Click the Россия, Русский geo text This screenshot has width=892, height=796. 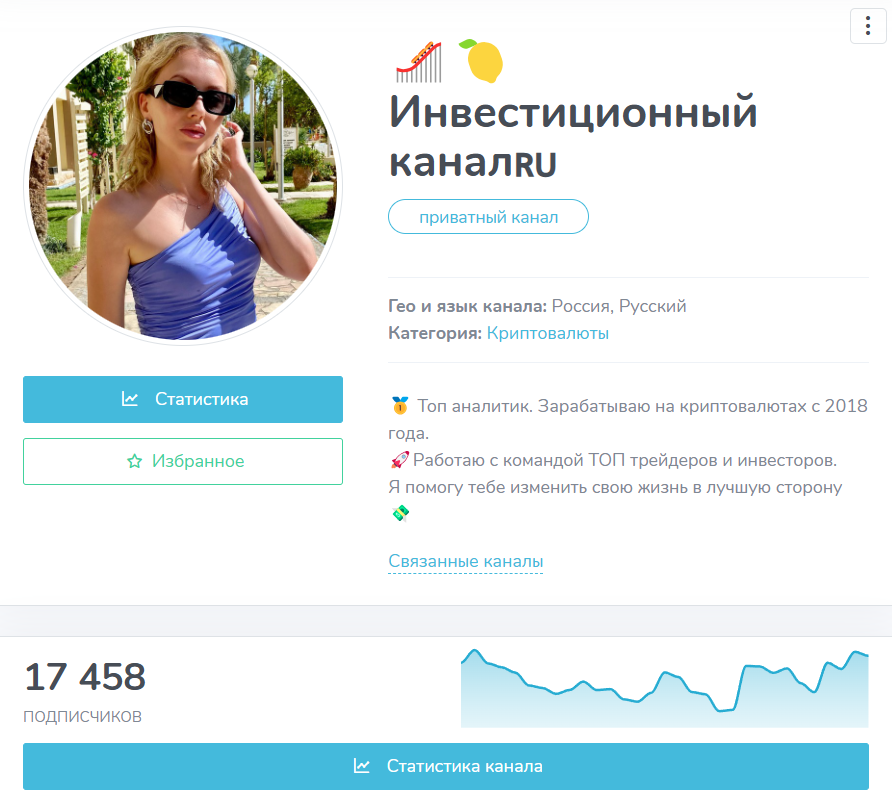click(619, 306)
